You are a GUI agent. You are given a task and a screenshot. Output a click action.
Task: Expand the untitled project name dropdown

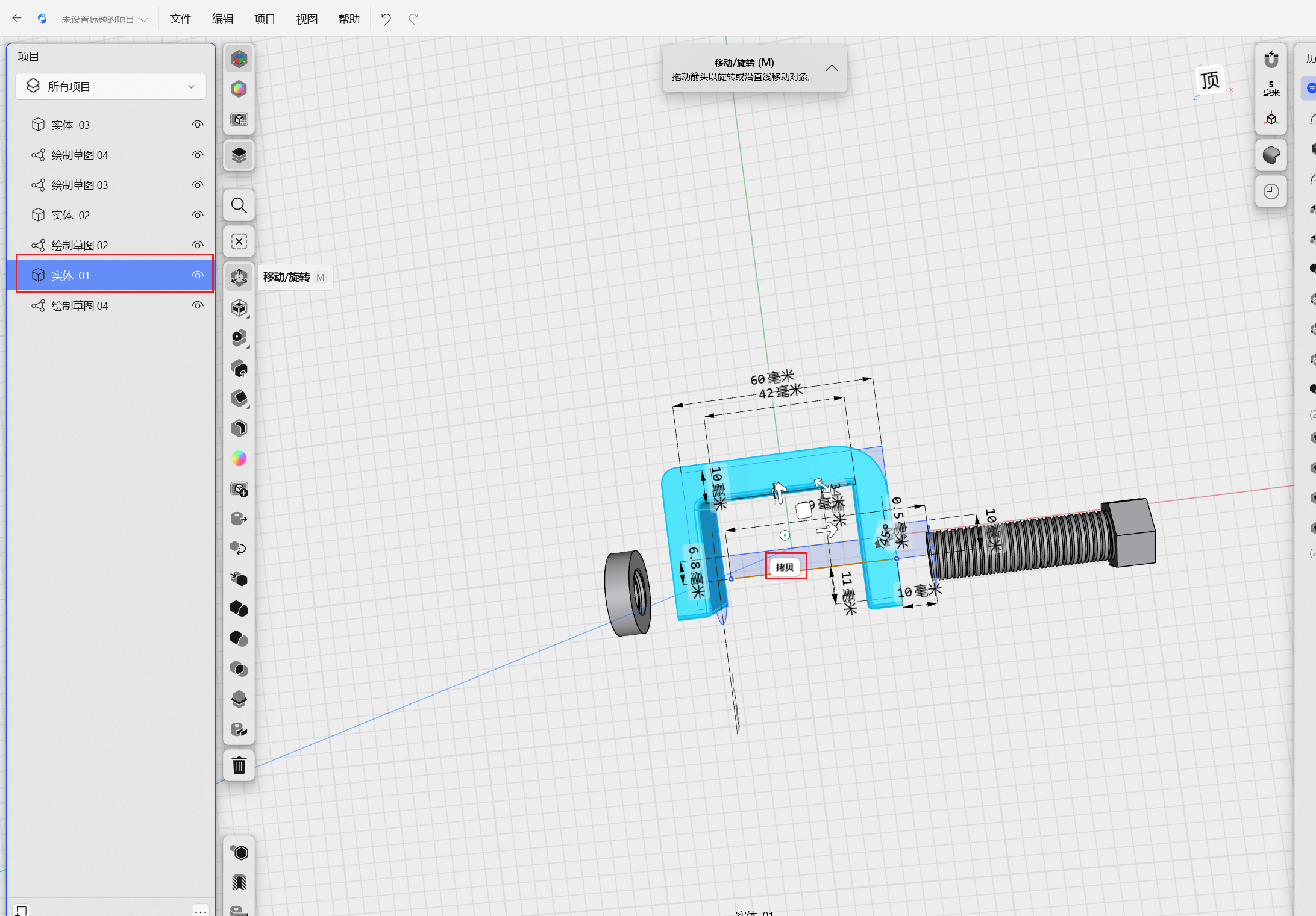(105, 19)
